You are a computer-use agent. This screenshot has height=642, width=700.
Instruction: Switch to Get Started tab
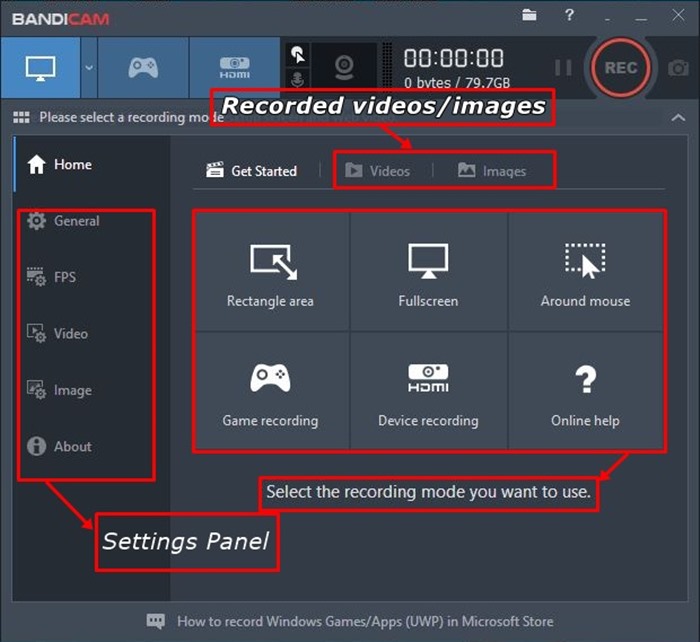pyautogui.click(x=251, y=171)
